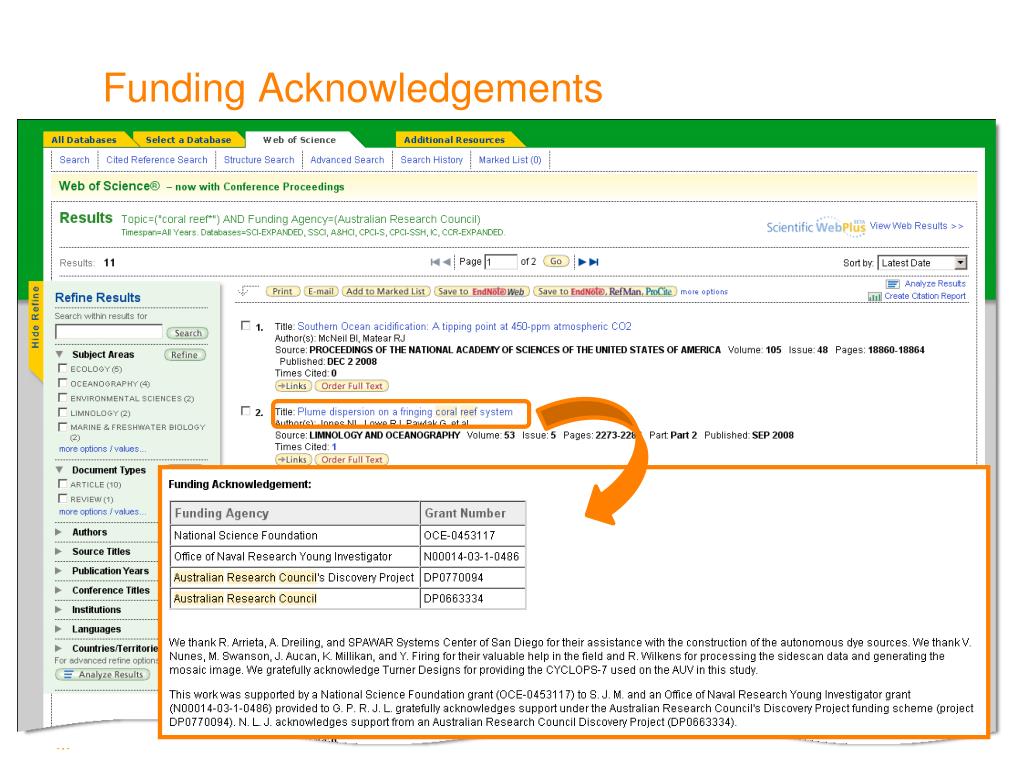Click the Refine button beside Subject Areas
The height and width of the screenshot is (768, 1024).
click(x=184, y=355)
